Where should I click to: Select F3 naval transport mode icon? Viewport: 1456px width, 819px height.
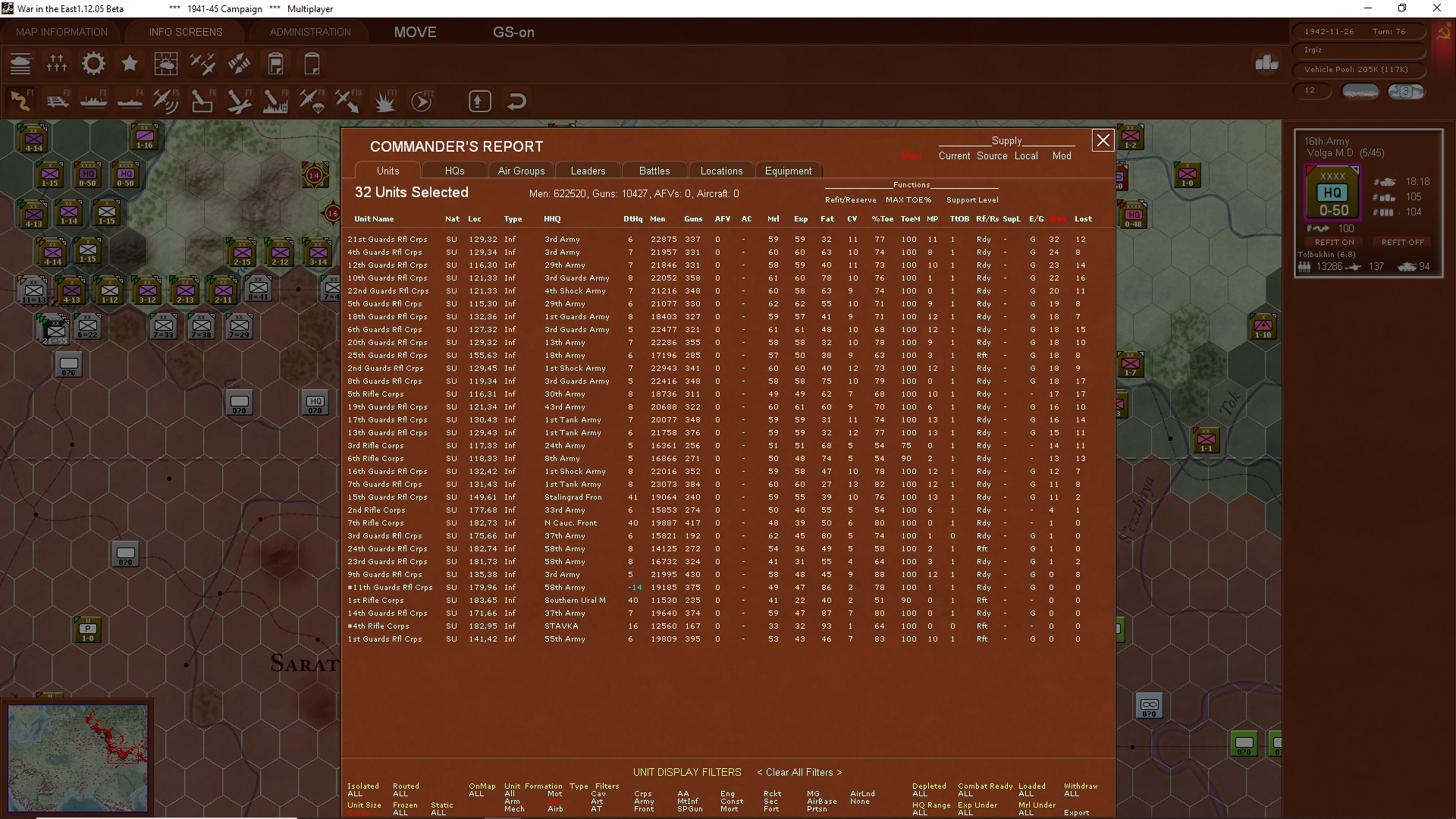click(93, 101)
